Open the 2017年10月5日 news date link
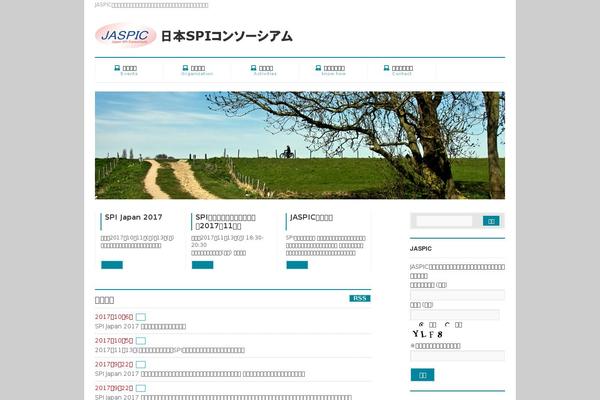Viewport: 600px width, 400px height. (114, 340)
